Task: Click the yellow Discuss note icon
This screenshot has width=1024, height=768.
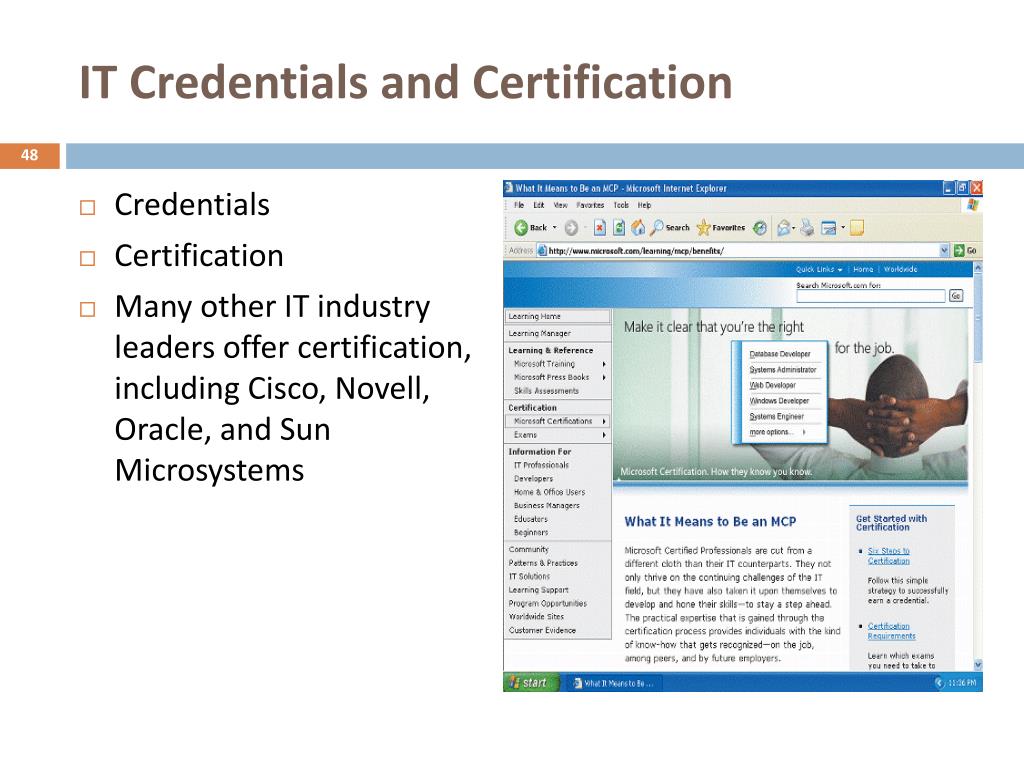Action: (x=856, y=227)
